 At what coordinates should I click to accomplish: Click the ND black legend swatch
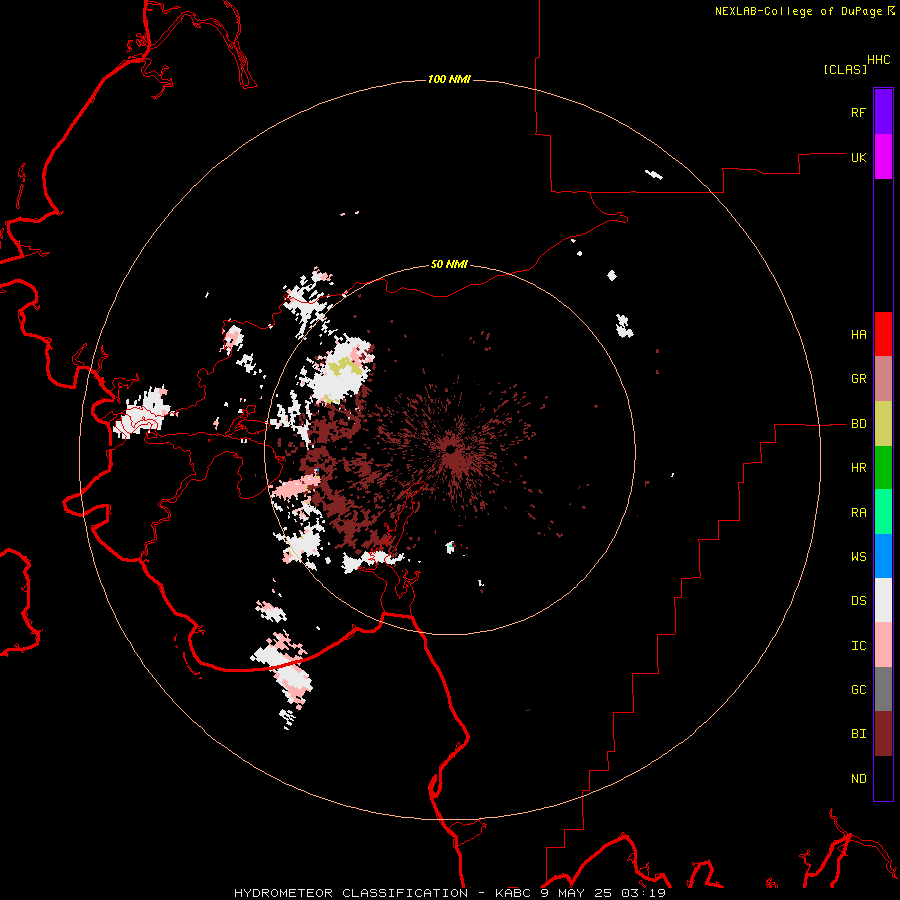[x=883, y=778]
